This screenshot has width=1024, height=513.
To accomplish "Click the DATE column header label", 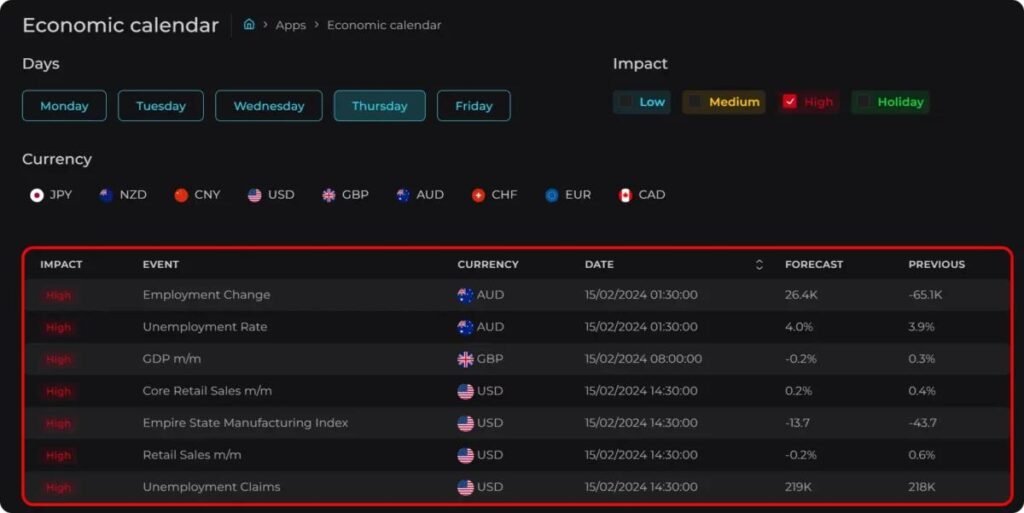I will [x=599, y=264].
